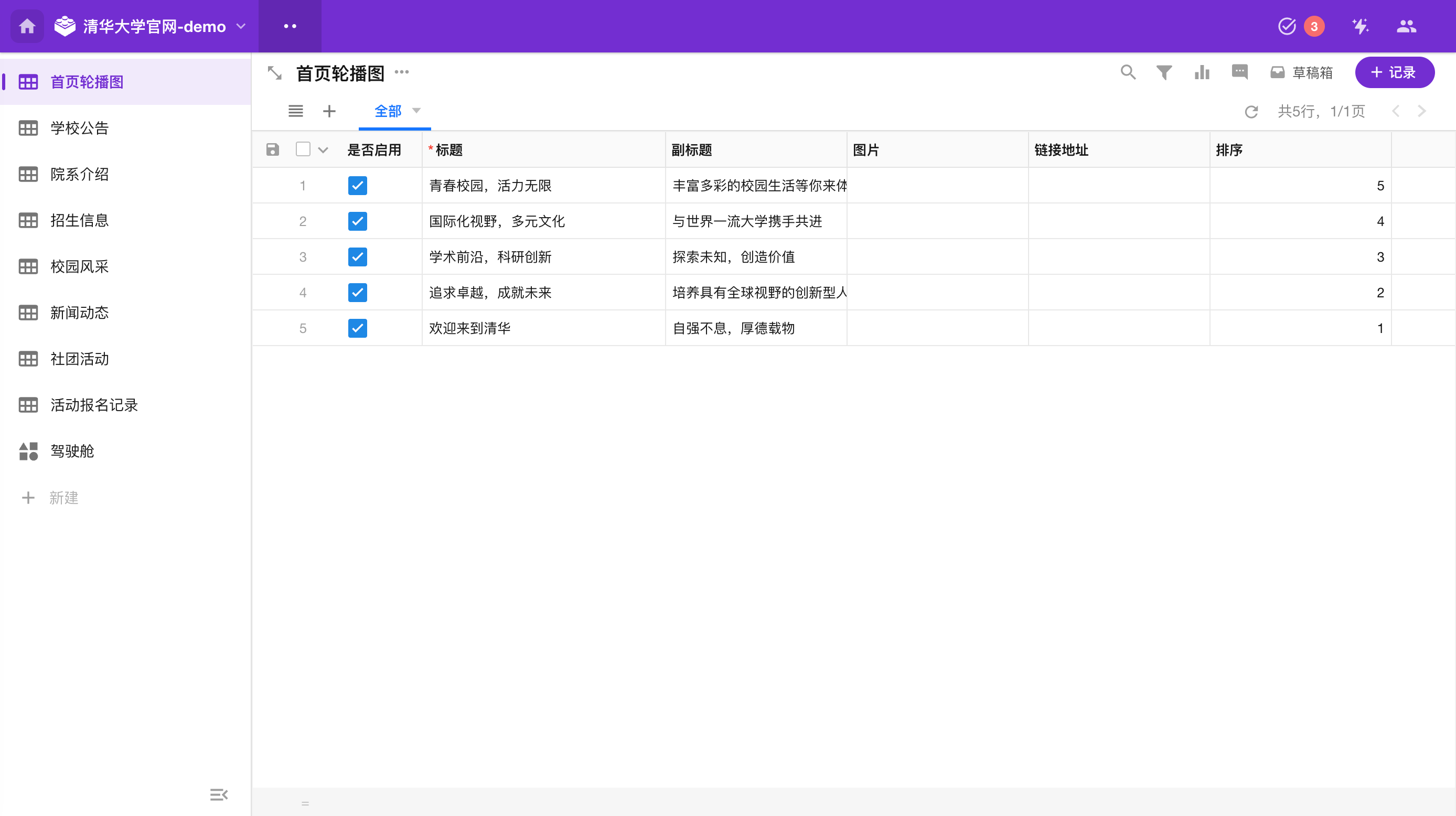Collapse the sidebar with bottom icon
1456x816 pixels.
(x=218, y=794)
